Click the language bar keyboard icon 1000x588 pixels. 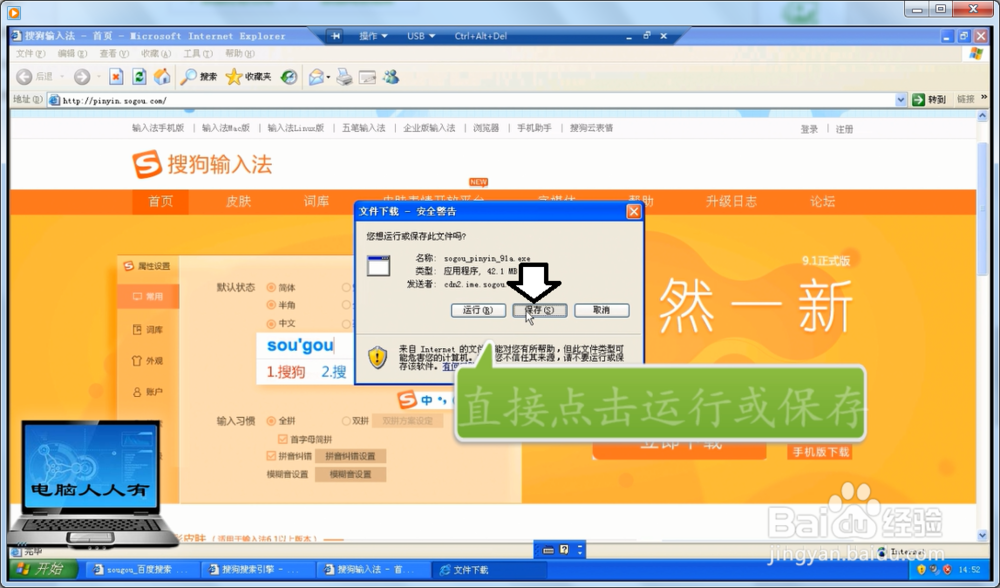(548, 550)
